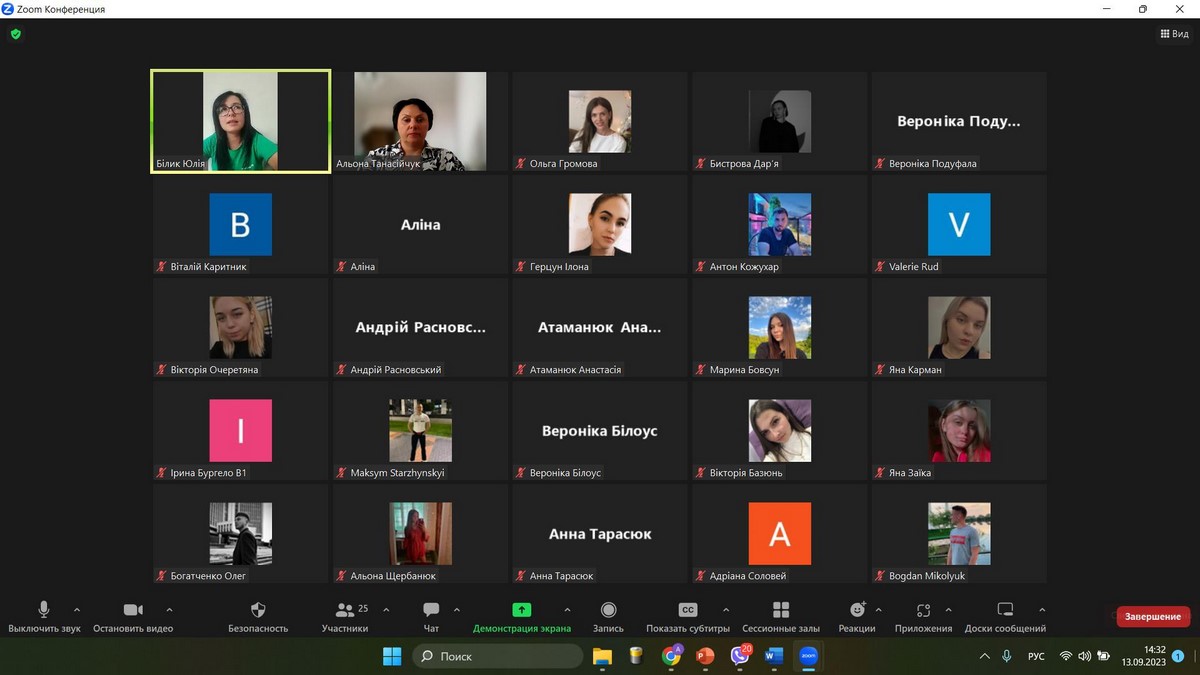Open Whiteboards (Доски сообщений)
This screenshot has height=675, width=1200.
[1005, 610]
